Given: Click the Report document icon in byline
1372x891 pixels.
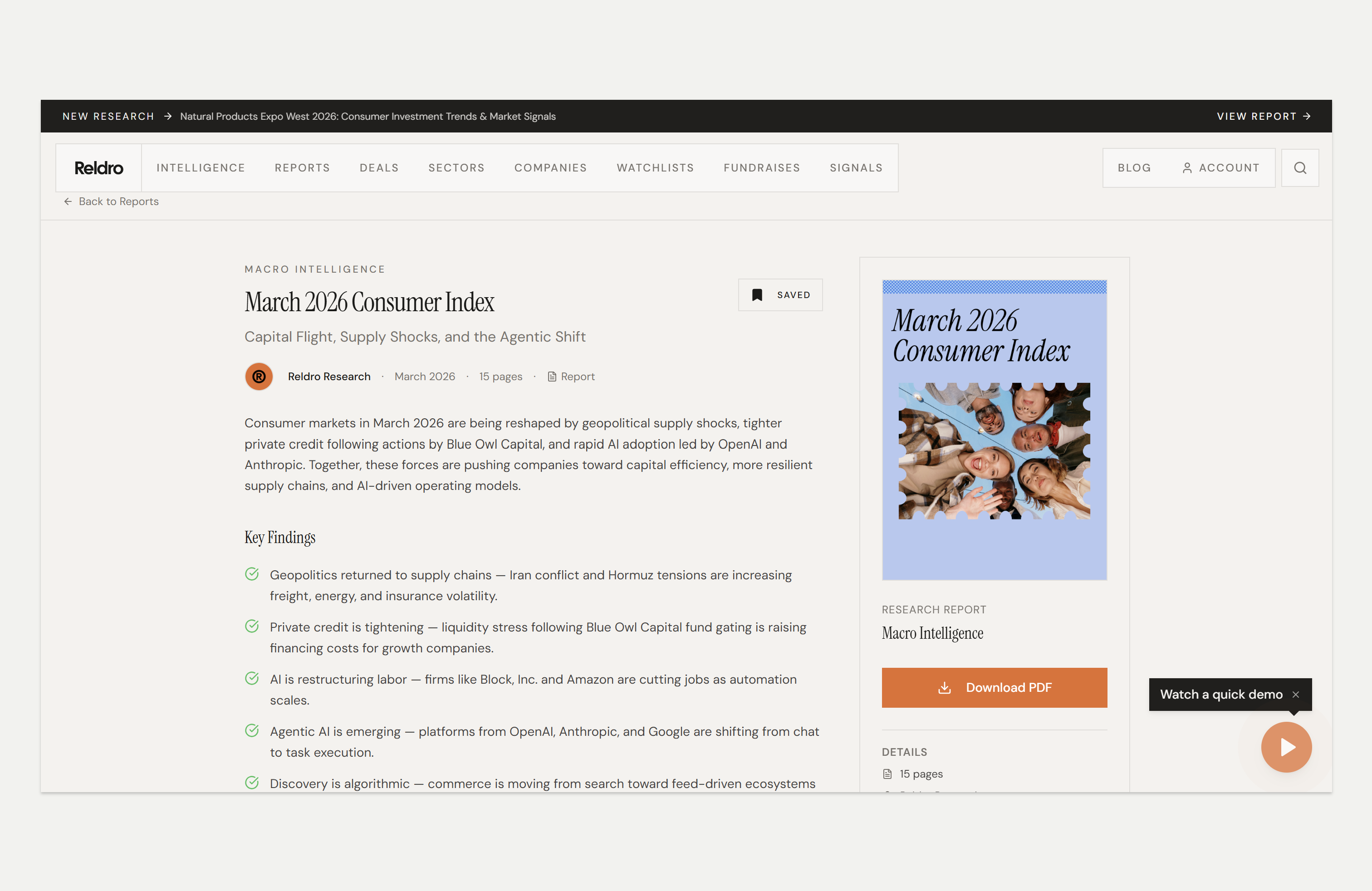Looking at the screenshot, I should 552,377.
